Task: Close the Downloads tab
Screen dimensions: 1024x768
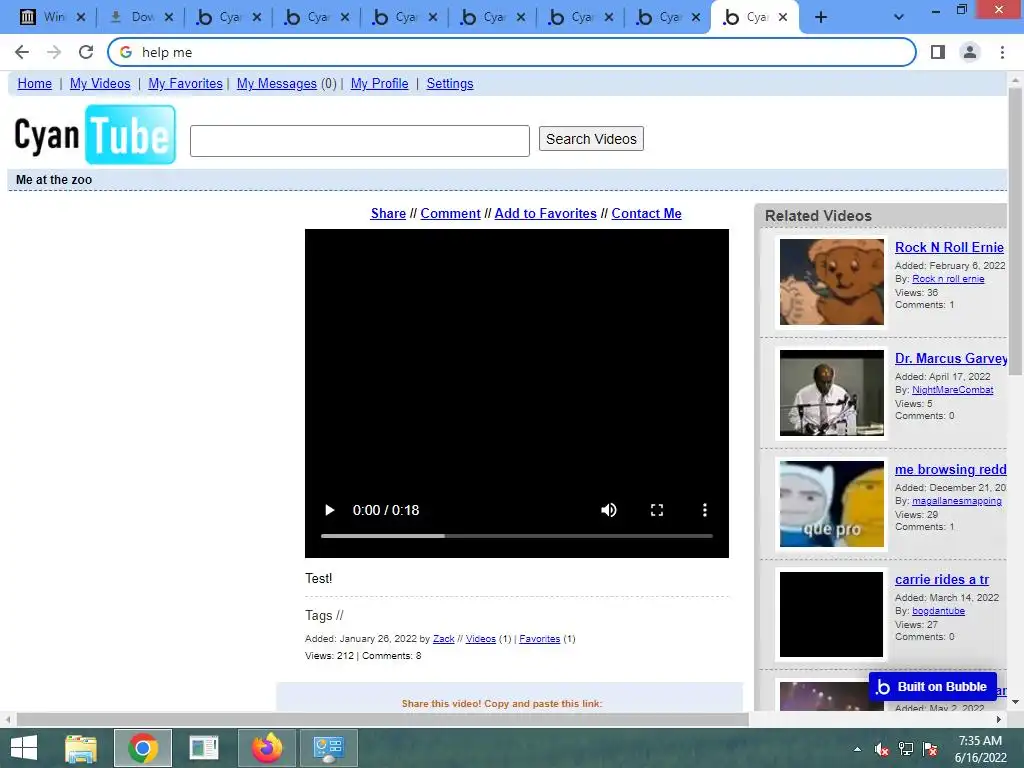Action: [168, 18]
